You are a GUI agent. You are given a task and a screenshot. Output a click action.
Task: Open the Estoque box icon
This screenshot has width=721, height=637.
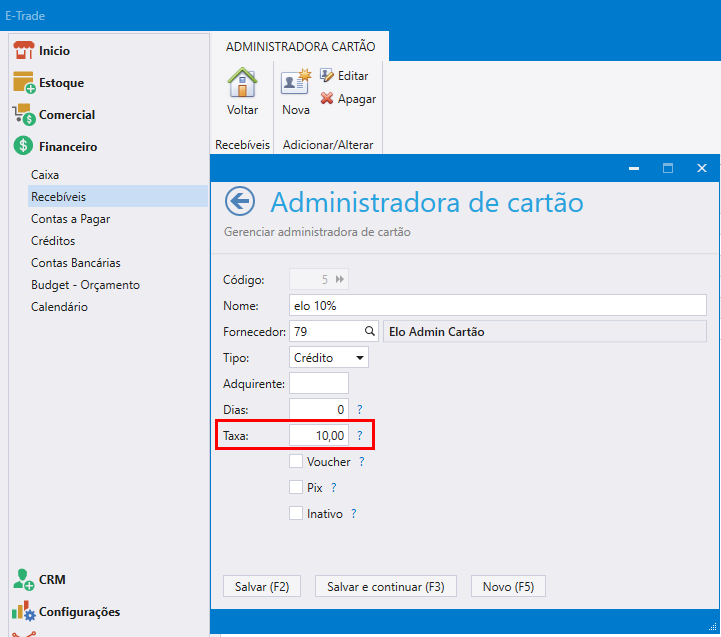pyautogui.click(x=24, y=82)
